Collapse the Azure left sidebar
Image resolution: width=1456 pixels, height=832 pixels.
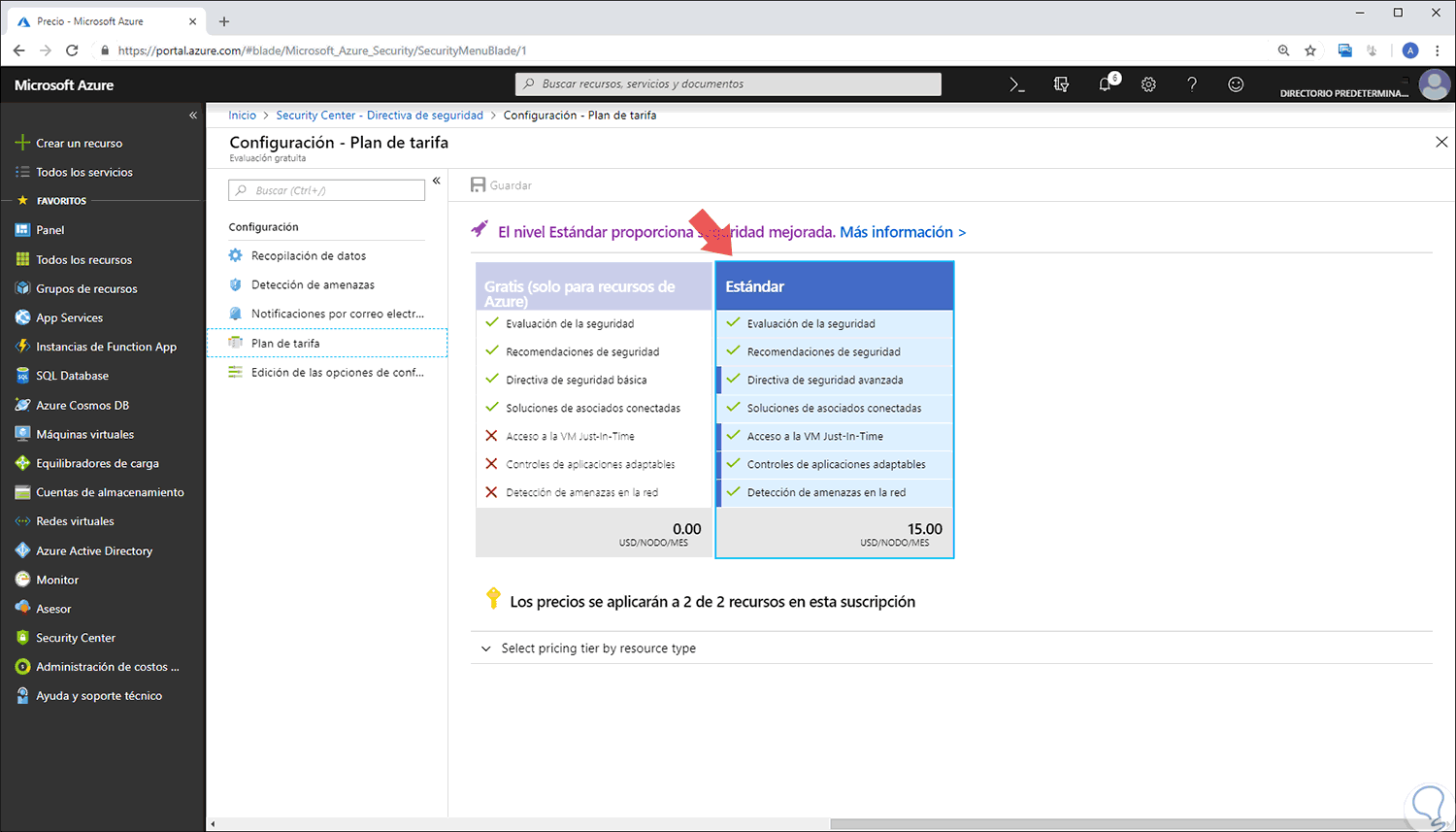193,115
